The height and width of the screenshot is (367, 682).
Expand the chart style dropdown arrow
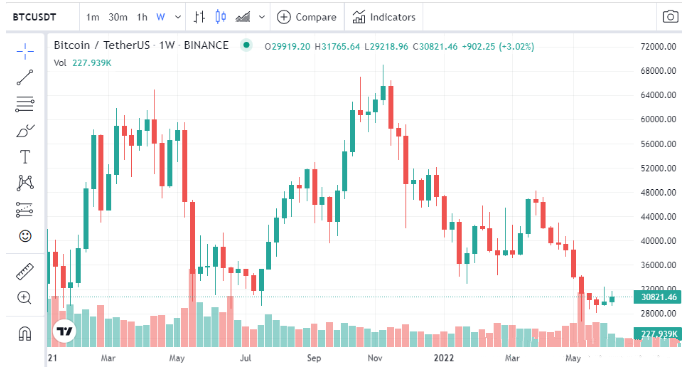(x=262, y=17)
